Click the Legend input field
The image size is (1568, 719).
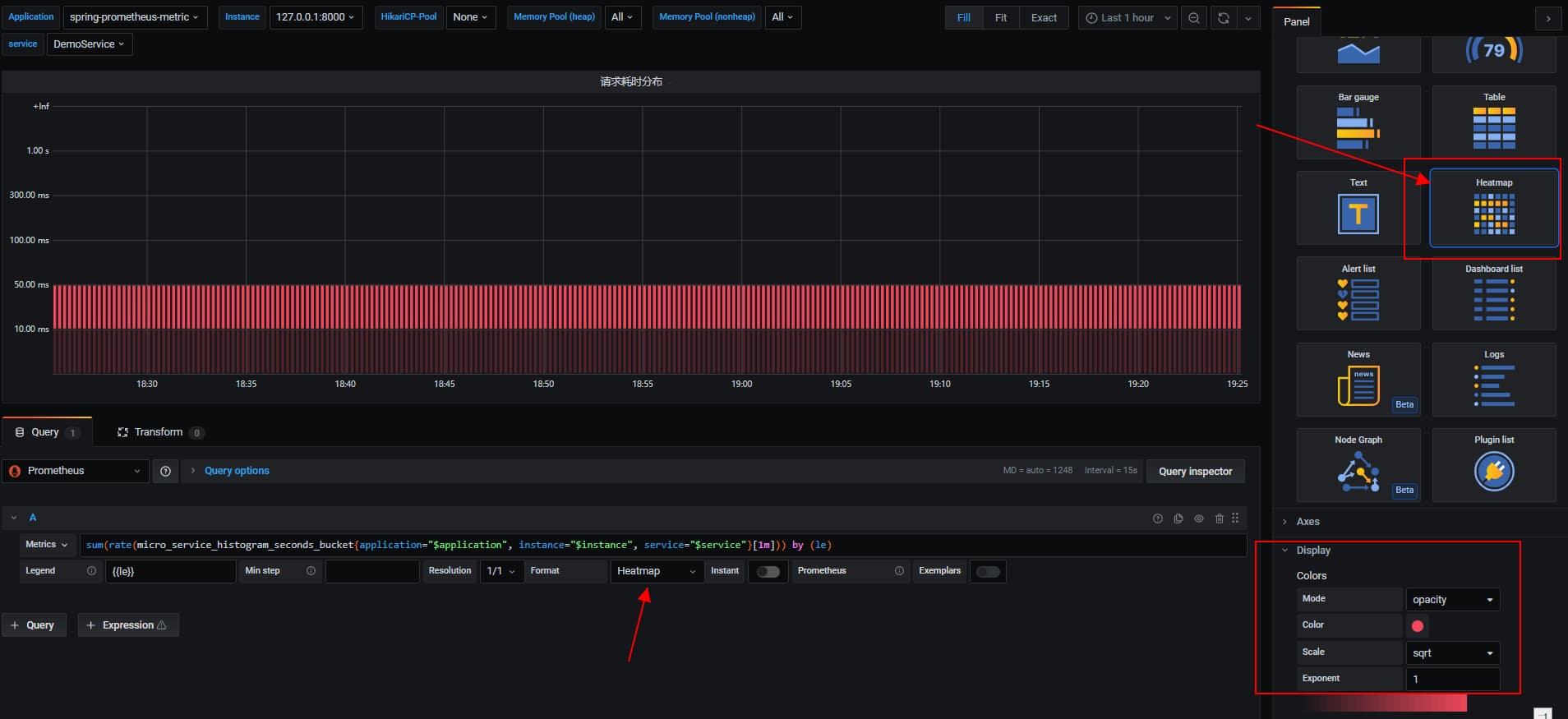tap(170, 571)
